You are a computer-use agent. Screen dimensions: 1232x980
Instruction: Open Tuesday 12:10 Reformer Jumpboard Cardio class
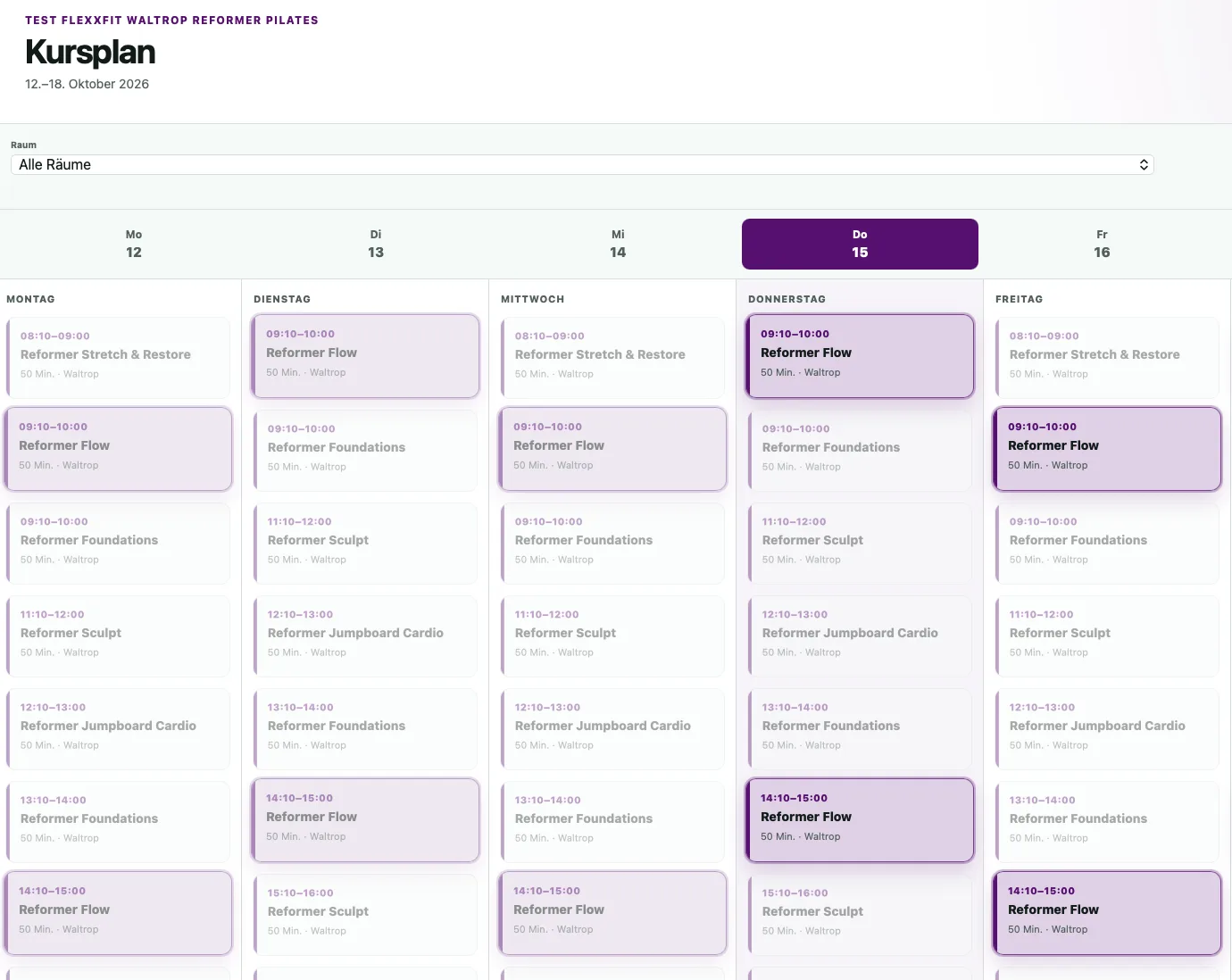[366, 636]
